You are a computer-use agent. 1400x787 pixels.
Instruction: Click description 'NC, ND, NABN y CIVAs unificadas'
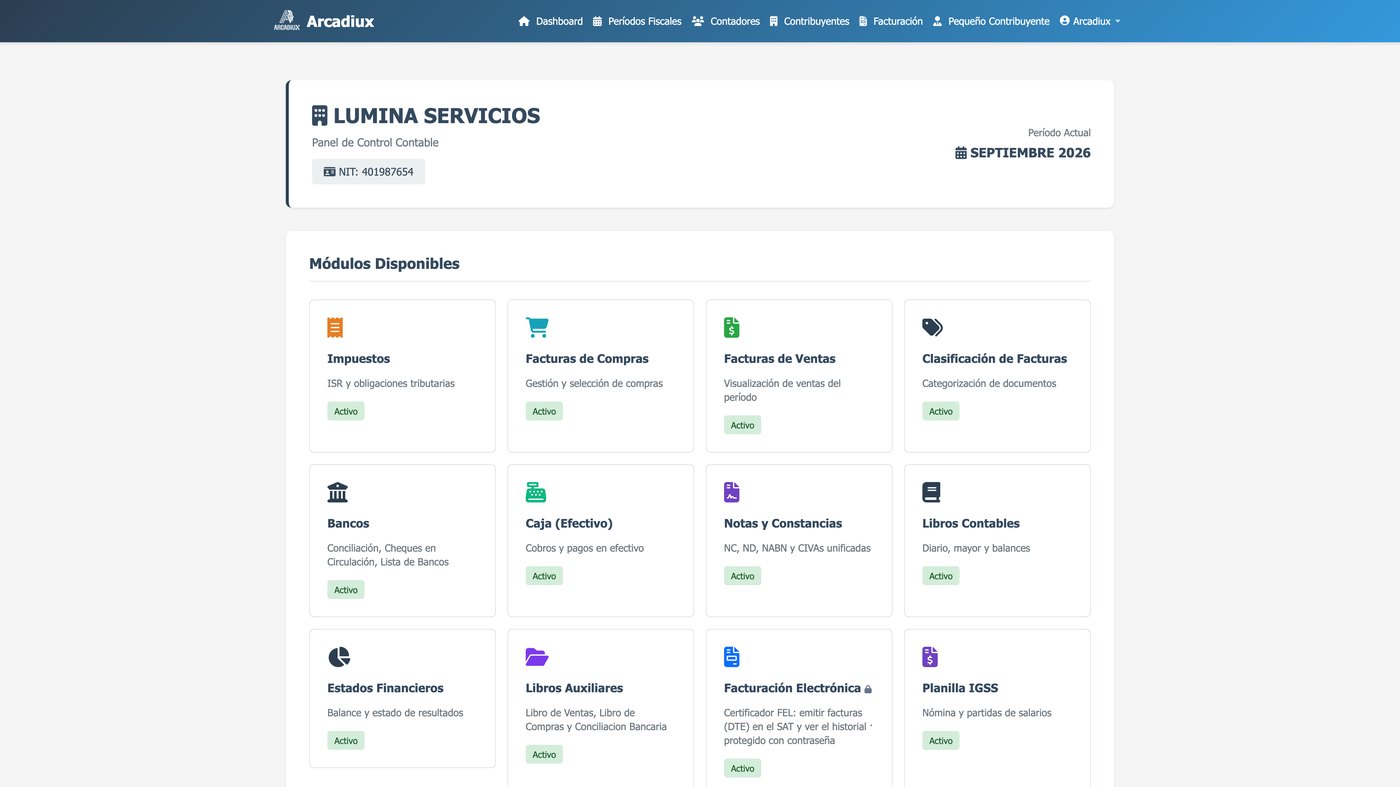coord(797,548)
